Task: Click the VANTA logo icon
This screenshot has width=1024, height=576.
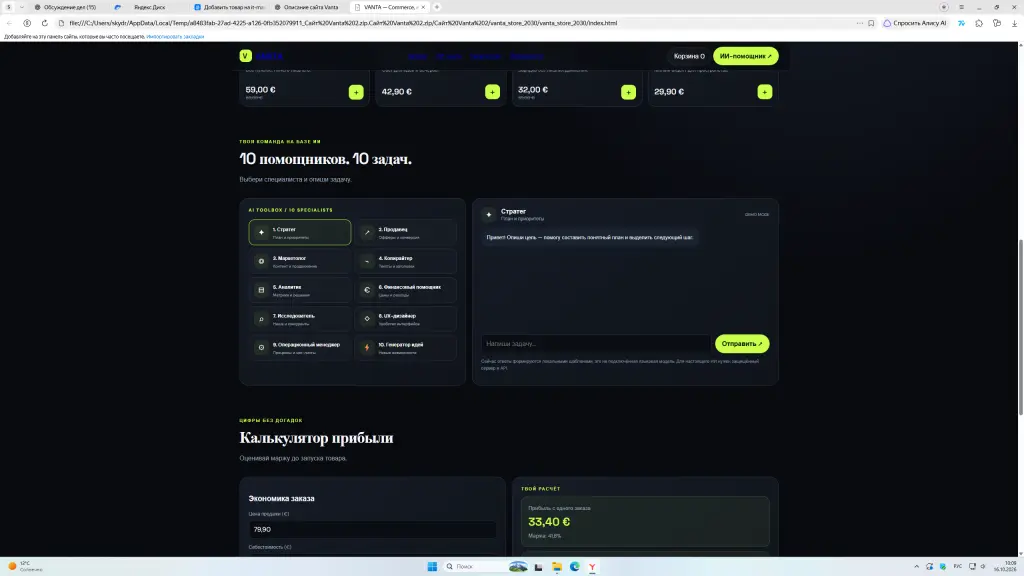Action: point(246,56)
